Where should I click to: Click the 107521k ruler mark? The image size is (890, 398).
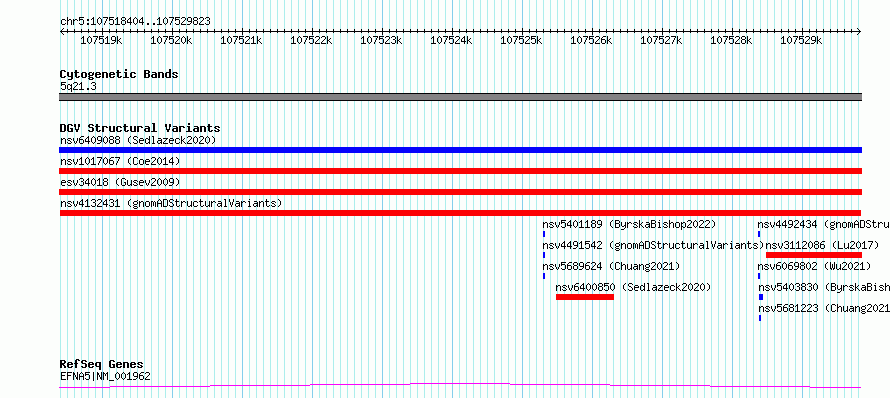241,40
